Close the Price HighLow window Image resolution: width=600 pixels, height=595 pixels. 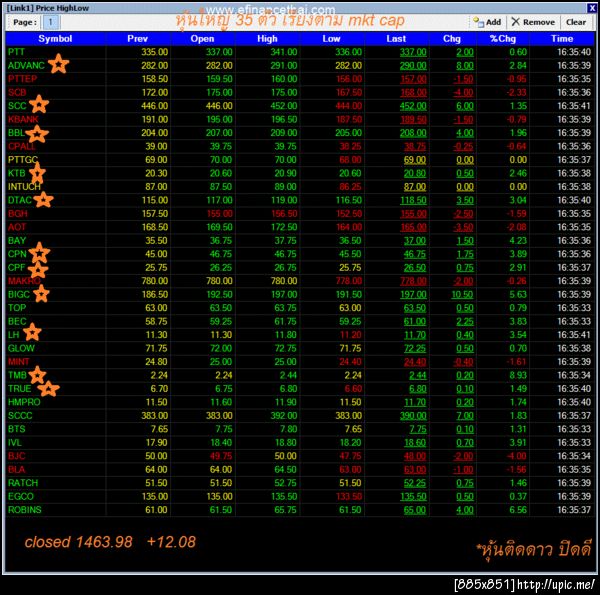point(592,8)
